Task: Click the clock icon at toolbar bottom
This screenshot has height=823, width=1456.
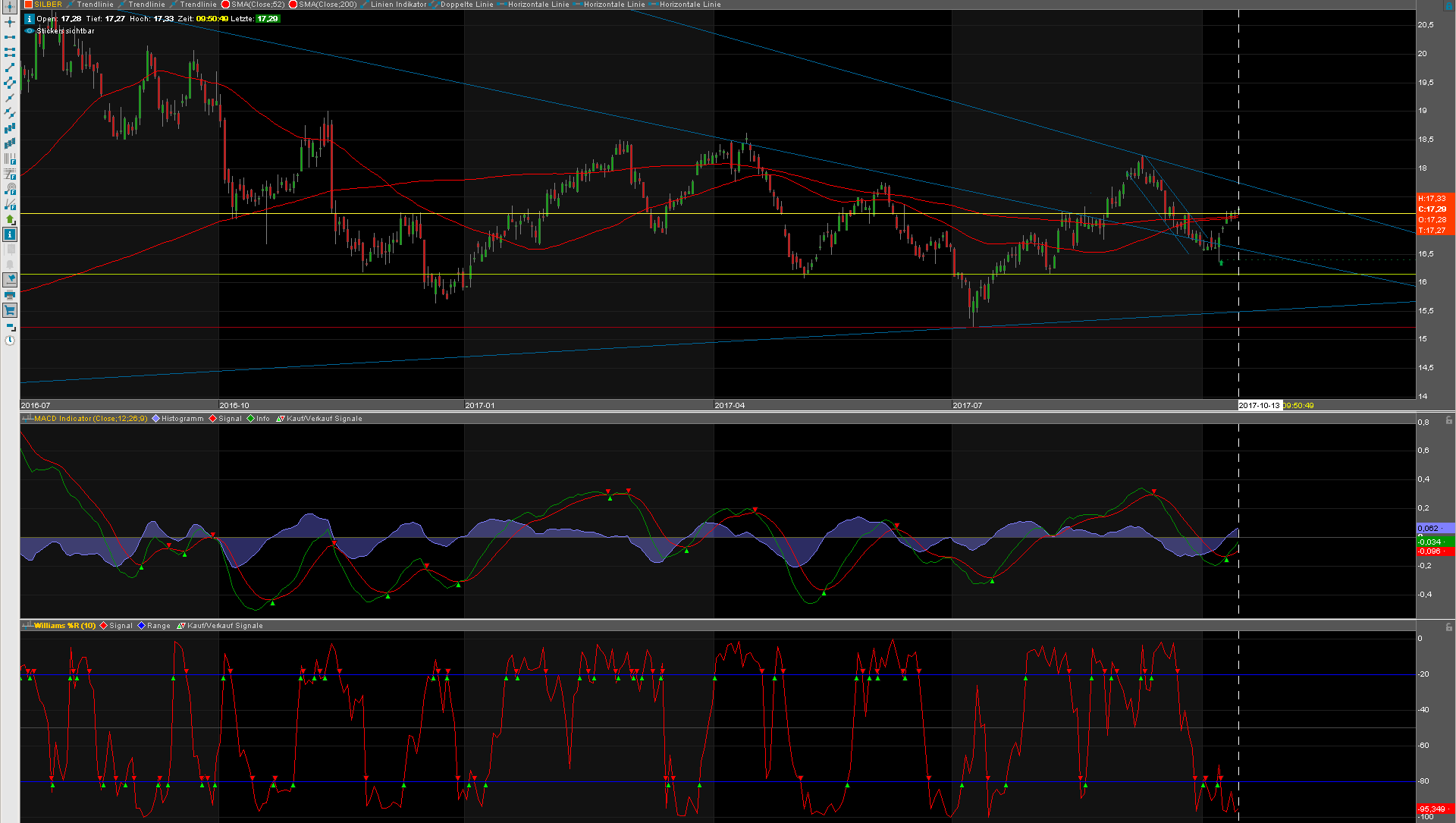Action: click(x=10, y=341)
